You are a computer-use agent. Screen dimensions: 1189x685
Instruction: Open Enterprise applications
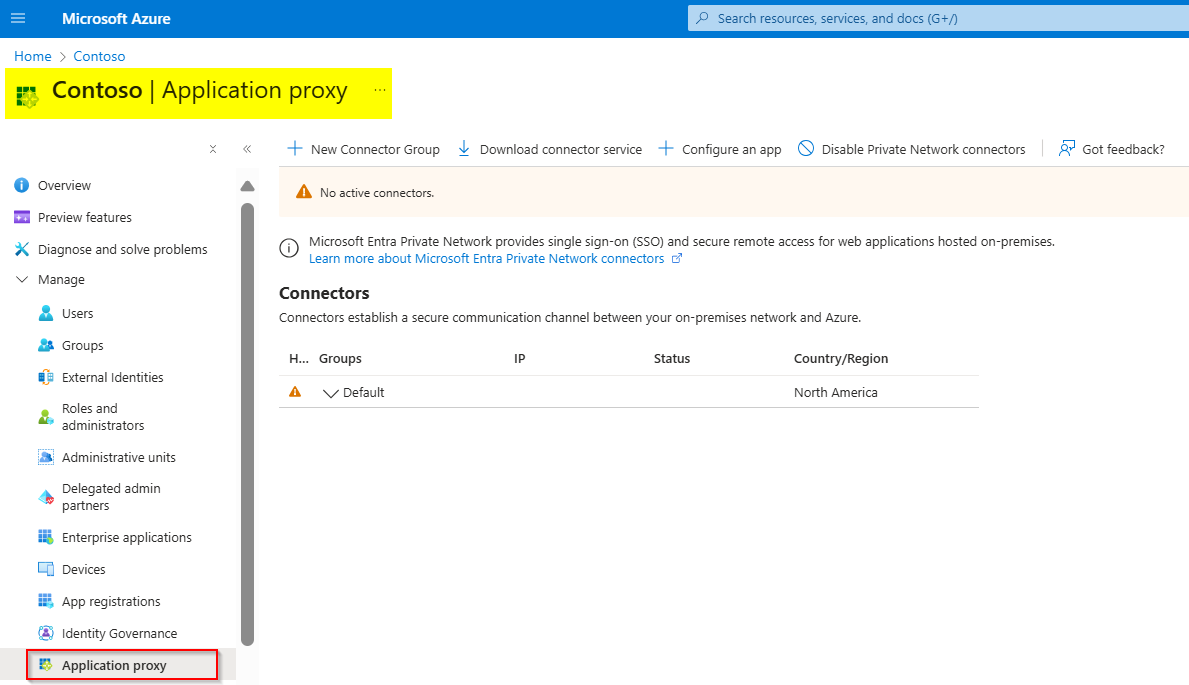point(127,537)
